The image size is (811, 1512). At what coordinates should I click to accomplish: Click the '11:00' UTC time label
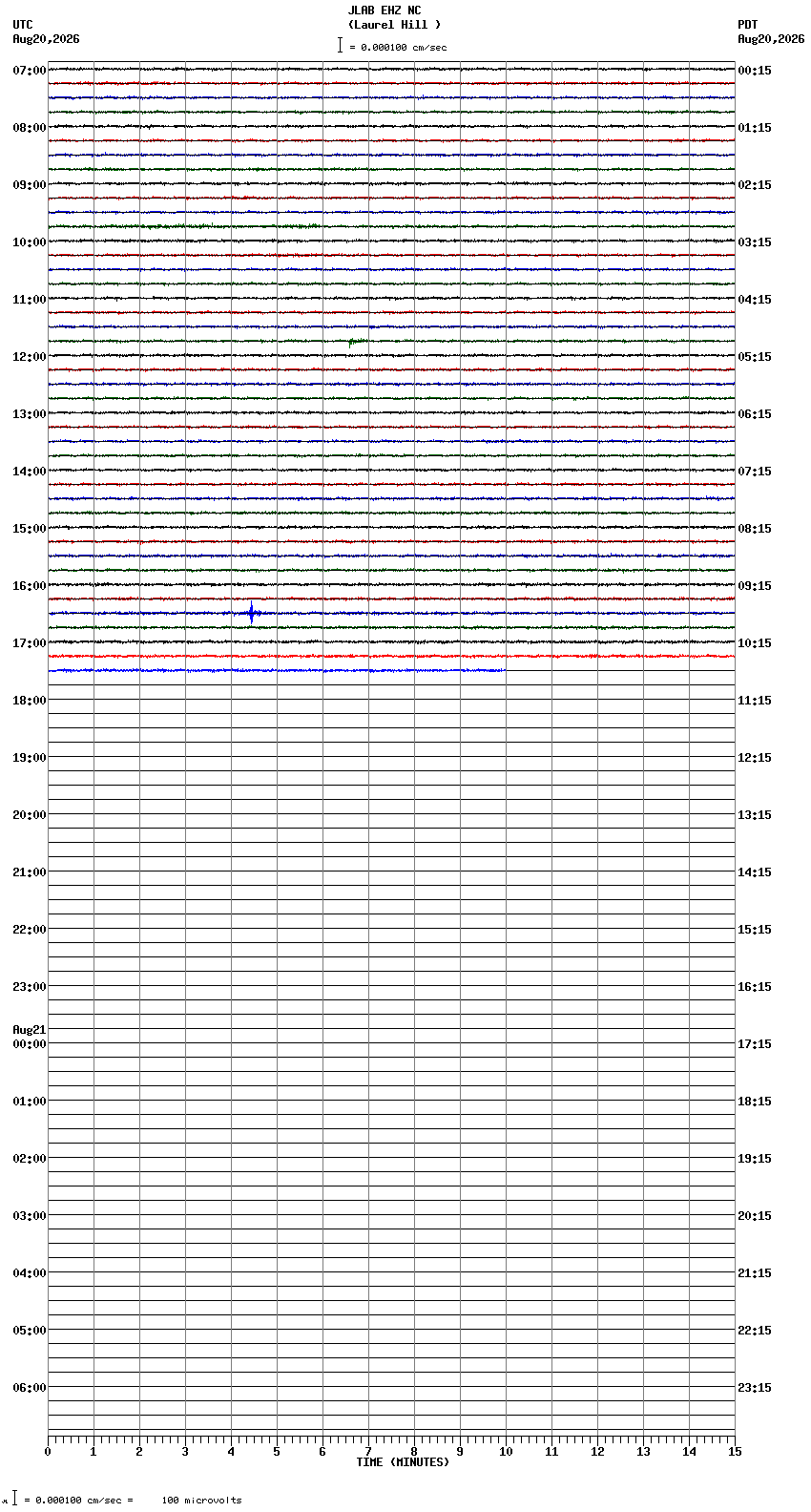pyautogui.click(x=30, y=300)
